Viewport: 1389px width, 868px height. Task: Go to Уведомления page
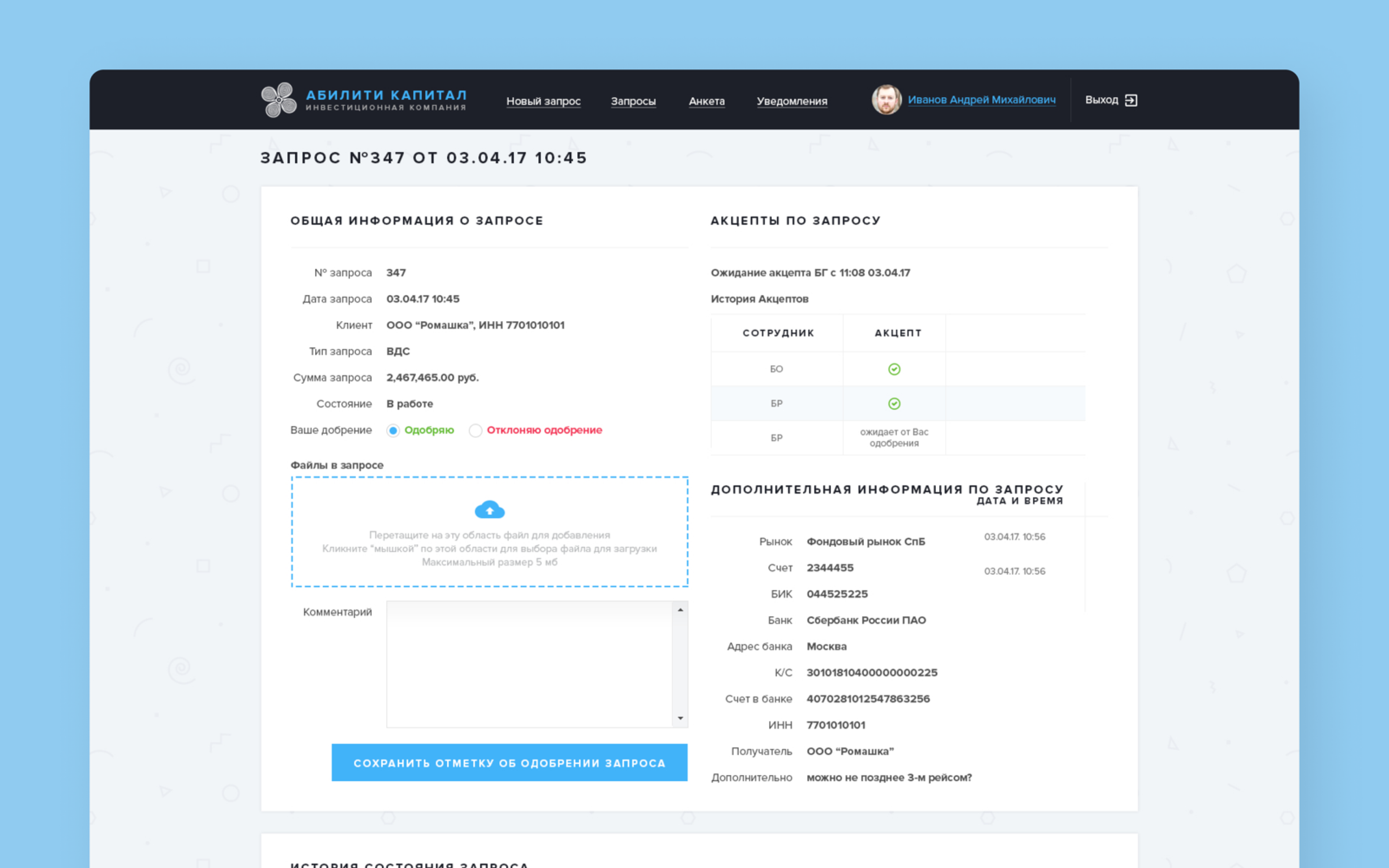[x=793, y=101]
